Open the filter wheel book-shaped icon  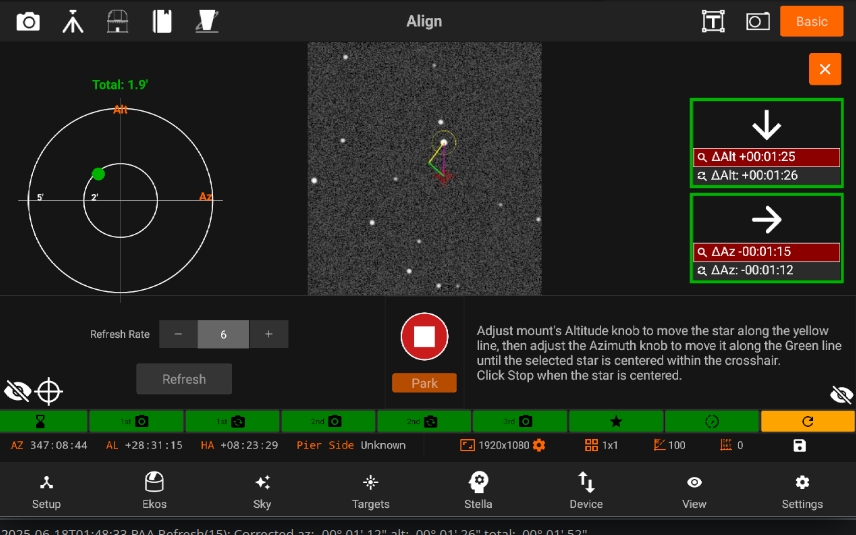(162, 22)
